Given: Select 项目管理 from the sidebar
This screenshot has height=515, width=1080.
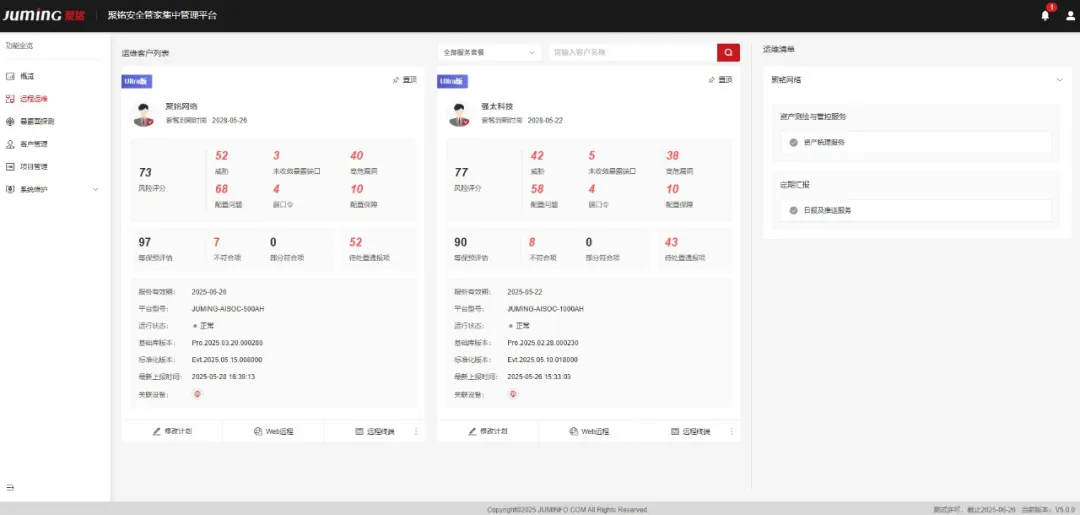Looking at the screenshot, I should tap(33, 167).
